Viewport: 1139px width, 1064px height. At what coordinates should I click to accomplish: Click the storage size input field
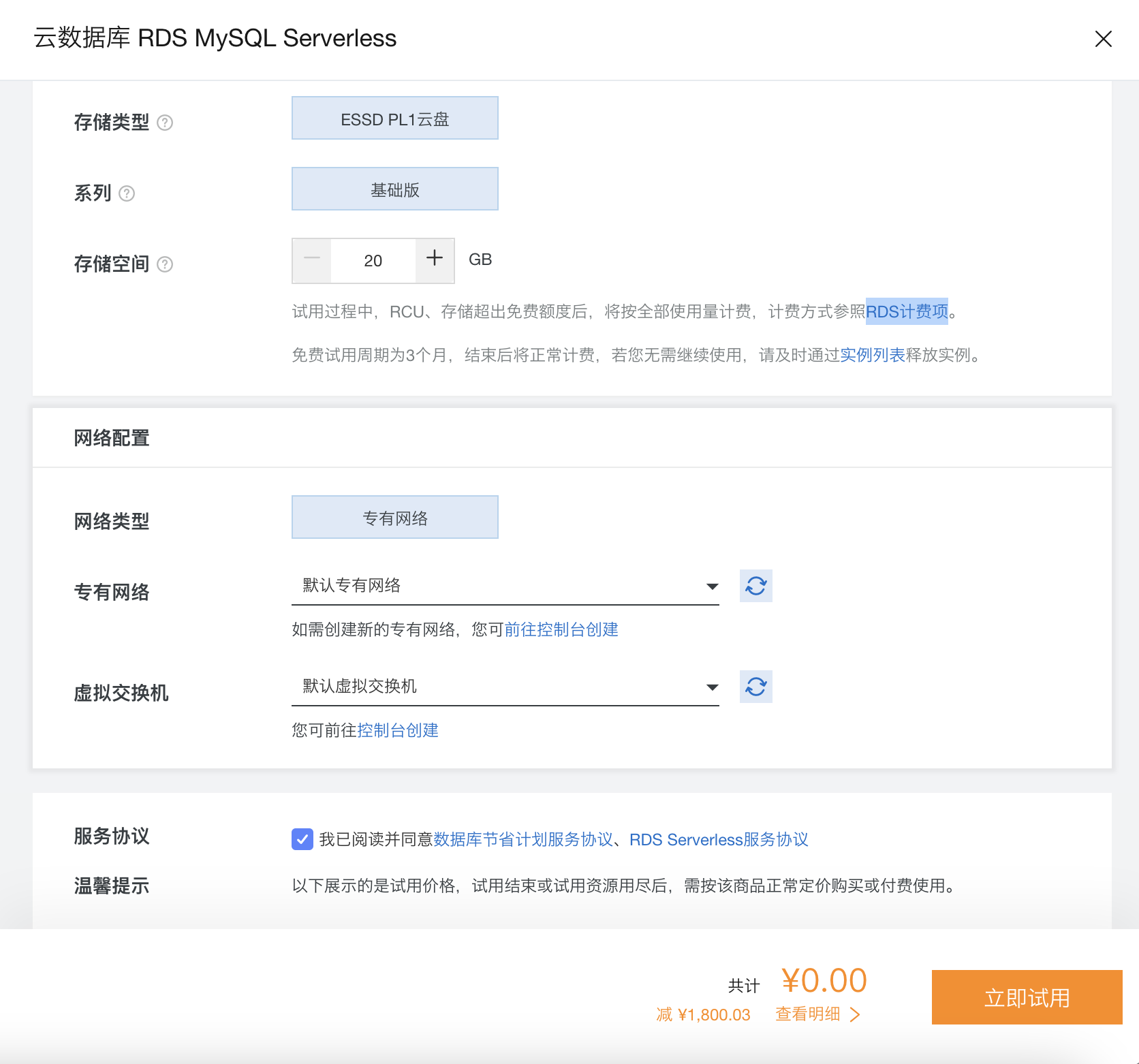point(373,260)
